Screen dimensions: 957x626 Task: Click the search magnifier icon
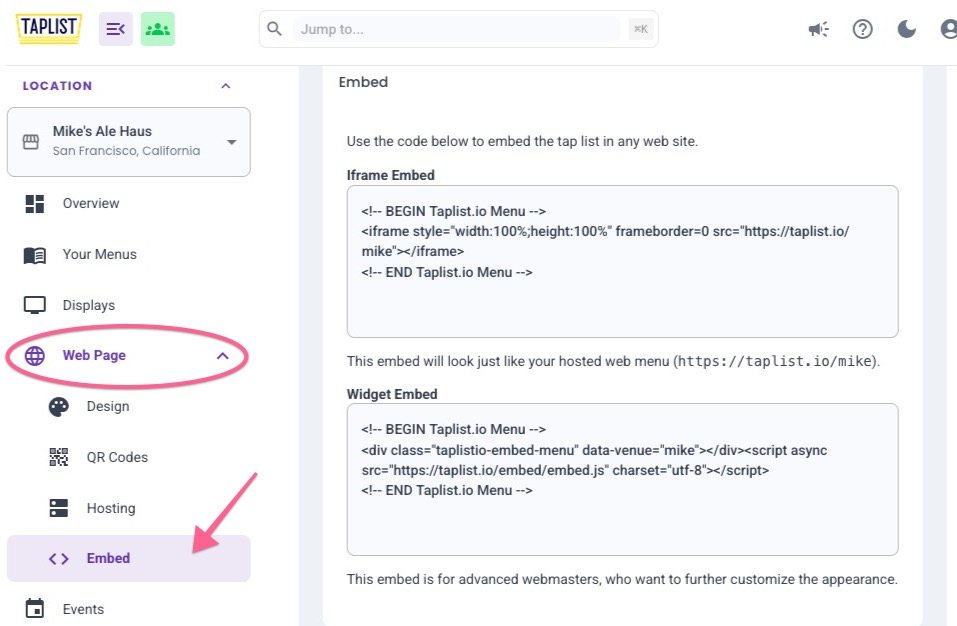[x=275, y=29]
